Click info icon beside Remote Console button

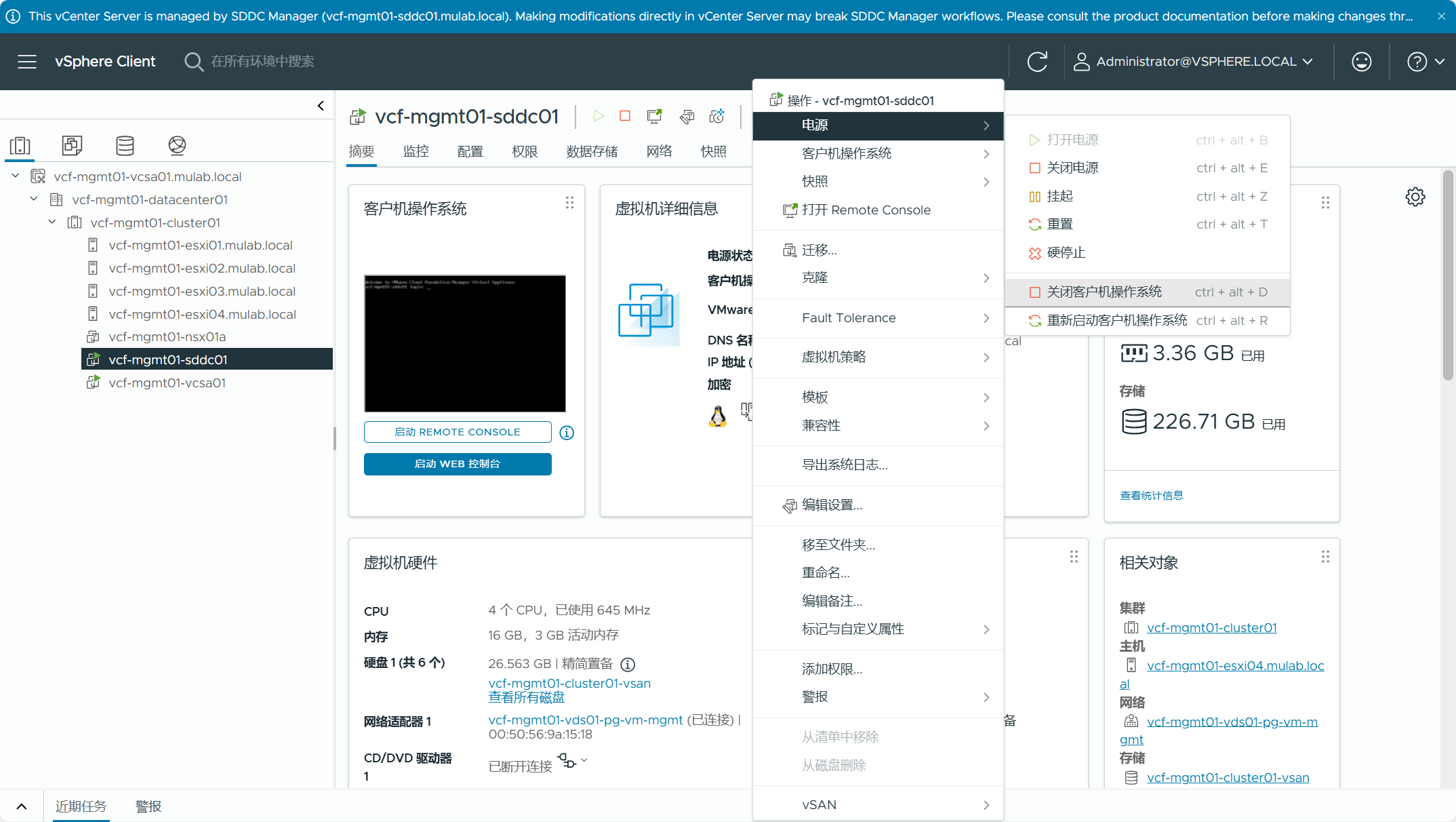567,433
